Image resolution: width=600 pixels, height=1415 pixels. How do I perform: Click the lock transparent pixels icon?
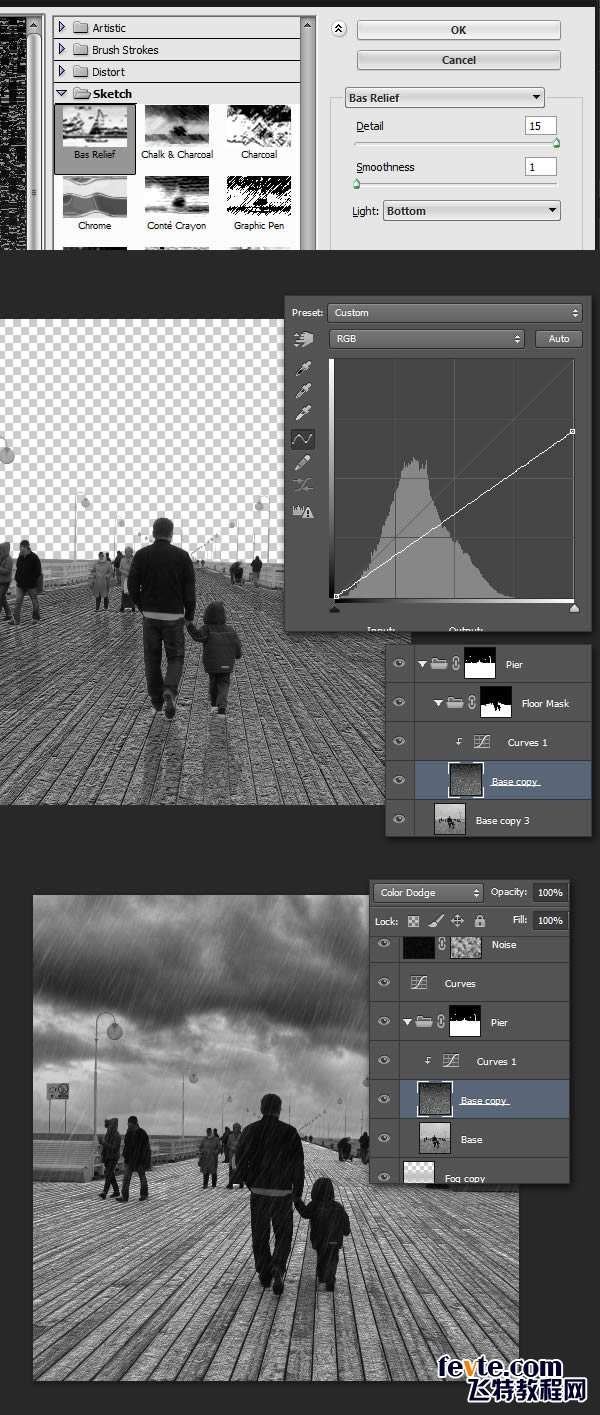[x=414, y=921]
